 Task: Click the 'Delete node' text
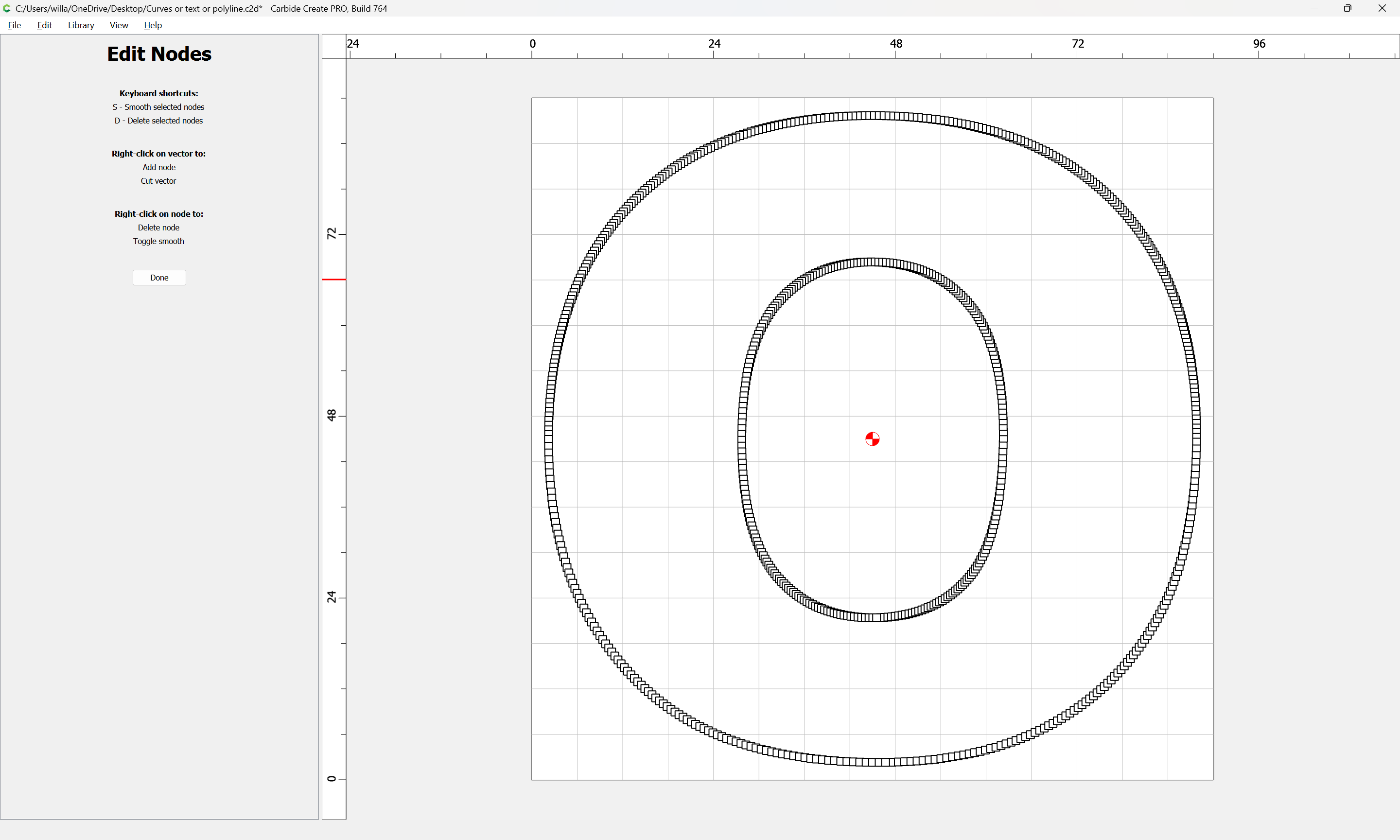point(158,227)
